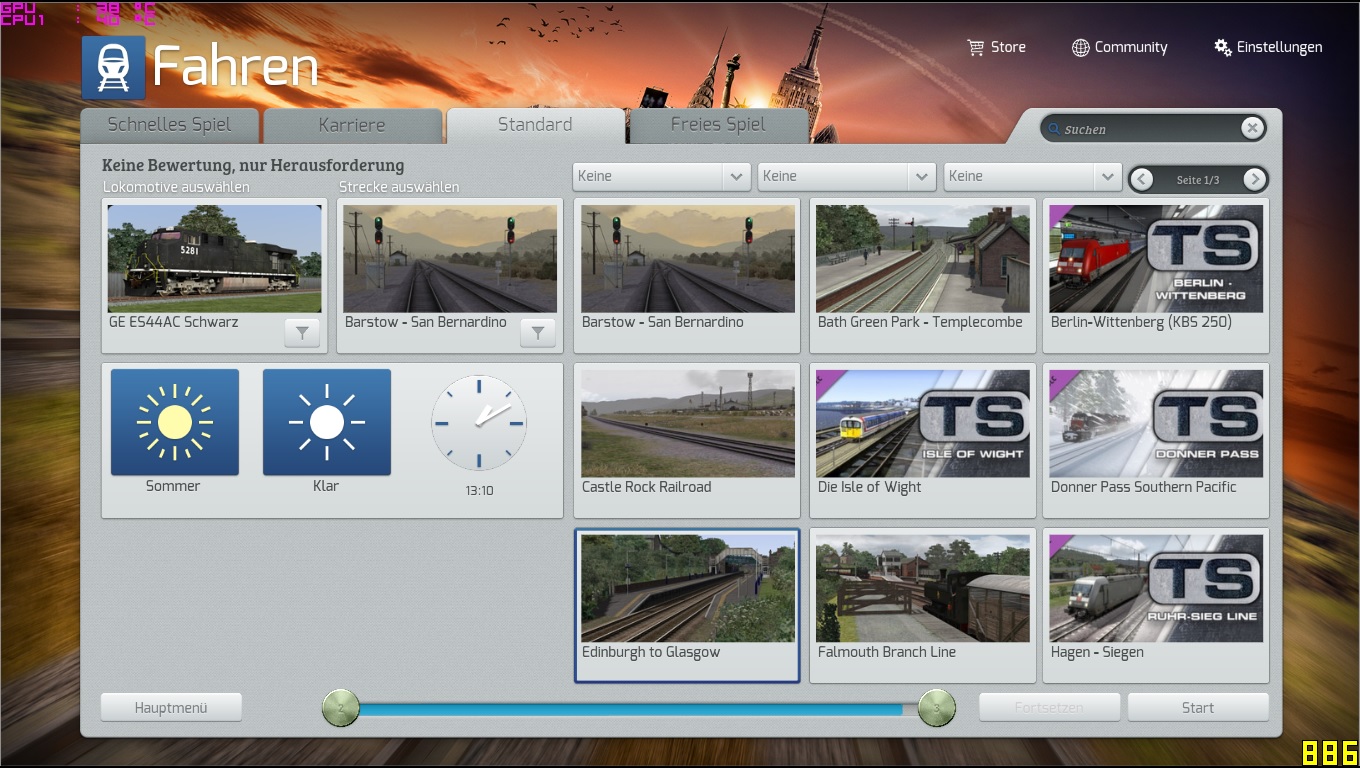Open the Einstellungen link text
This screenshot has width=1360, height=768.
tap(1280, 47)
